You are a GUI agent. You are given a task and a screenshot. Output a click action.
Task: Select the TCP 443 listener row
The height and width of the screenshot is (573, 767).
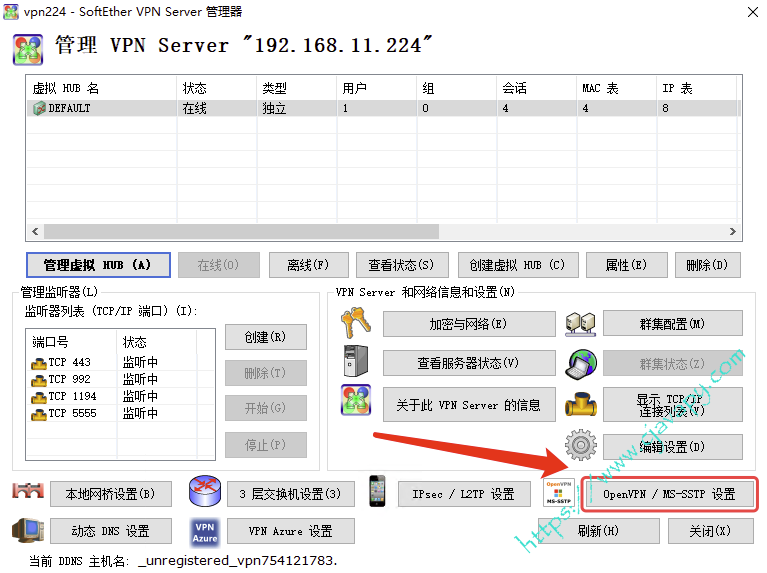pos(120,363)
